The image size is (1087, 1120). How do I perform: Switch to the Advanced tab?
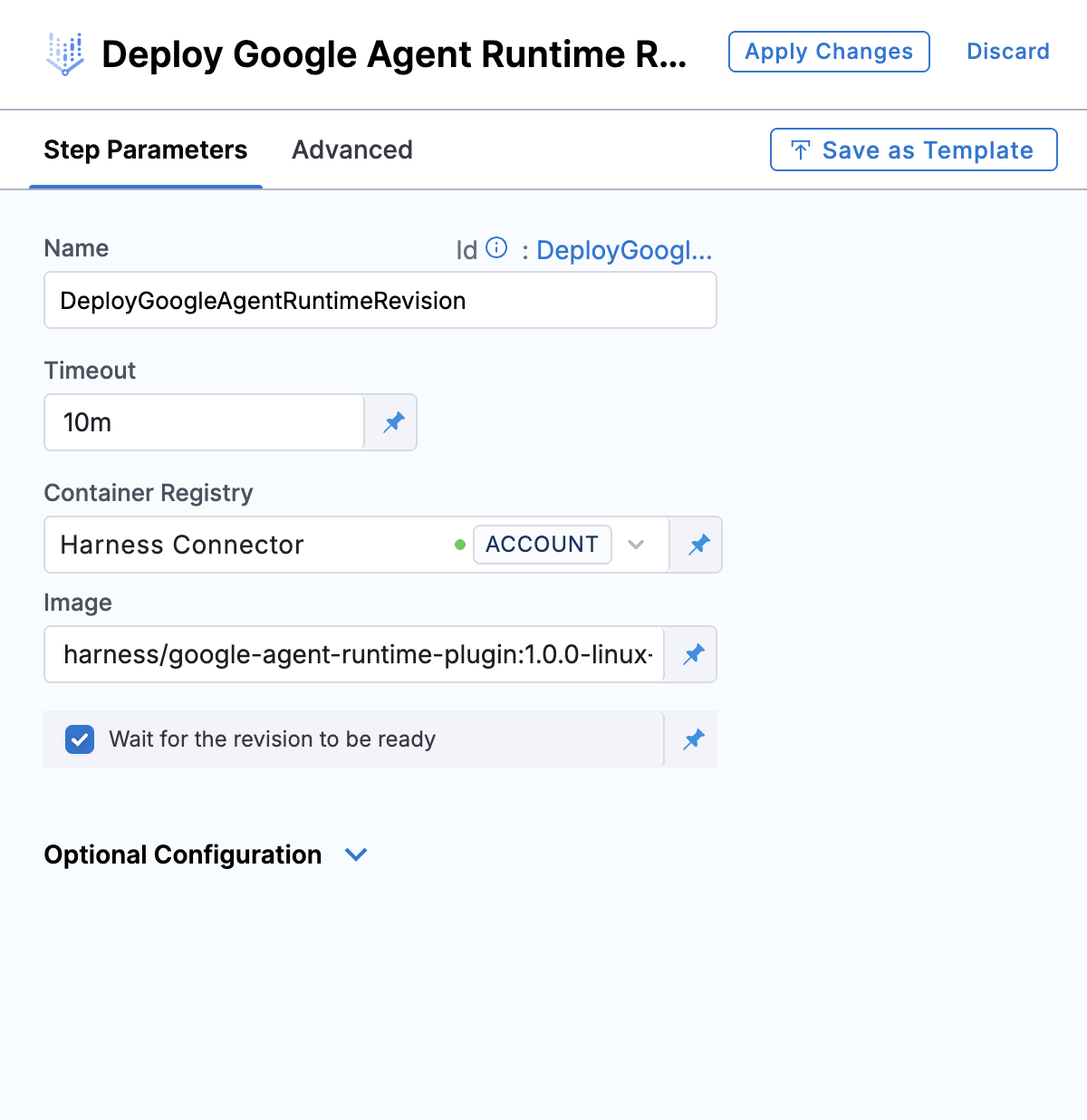point(352,150)
